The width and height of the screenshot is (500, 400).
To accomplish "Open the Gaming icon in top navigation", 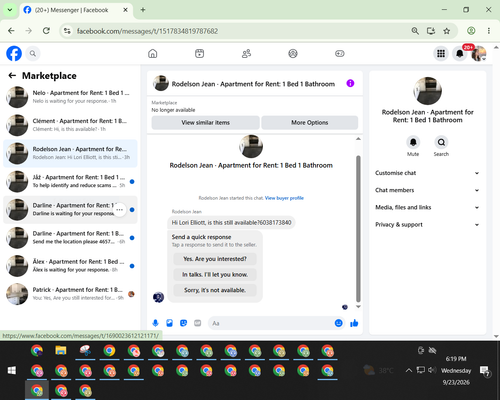I will pyautogui.click(x=340, y=53).
